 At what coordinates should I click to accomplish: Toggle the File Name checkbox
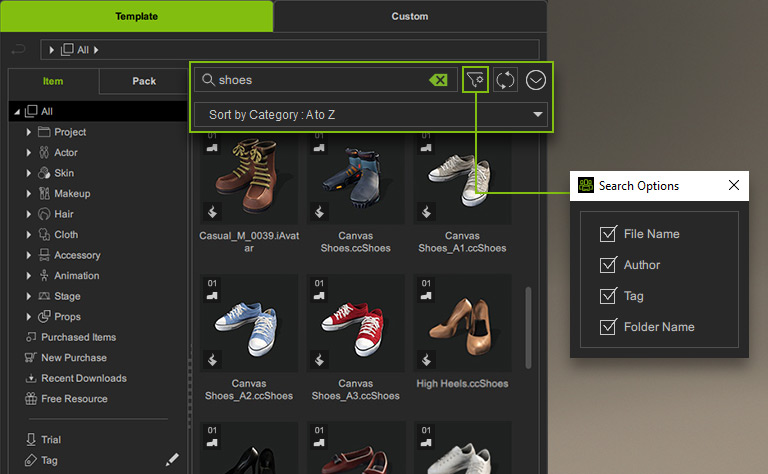click(608, 234)
